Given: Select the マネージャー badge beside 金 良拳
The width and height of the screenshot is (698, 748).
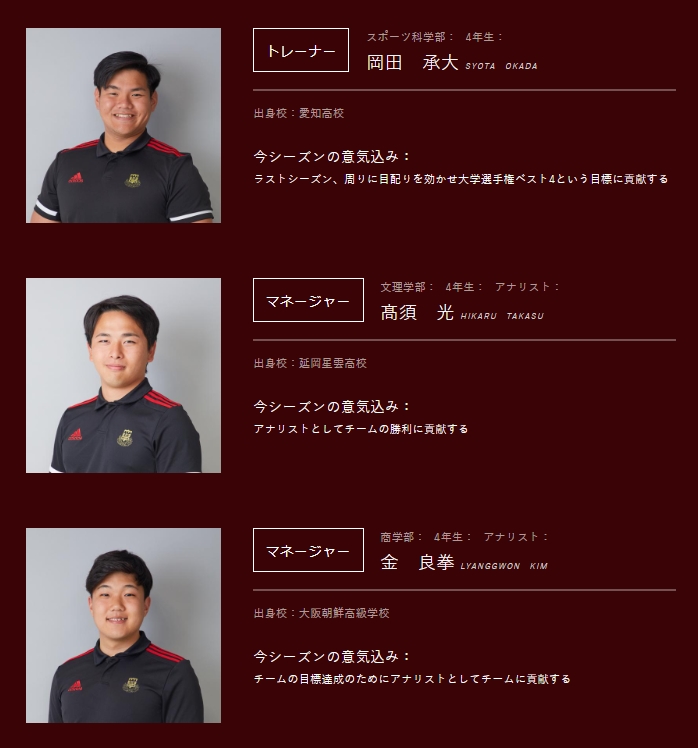Looking at the screenshot, I should pyautogui.click(x=308, y=550).
